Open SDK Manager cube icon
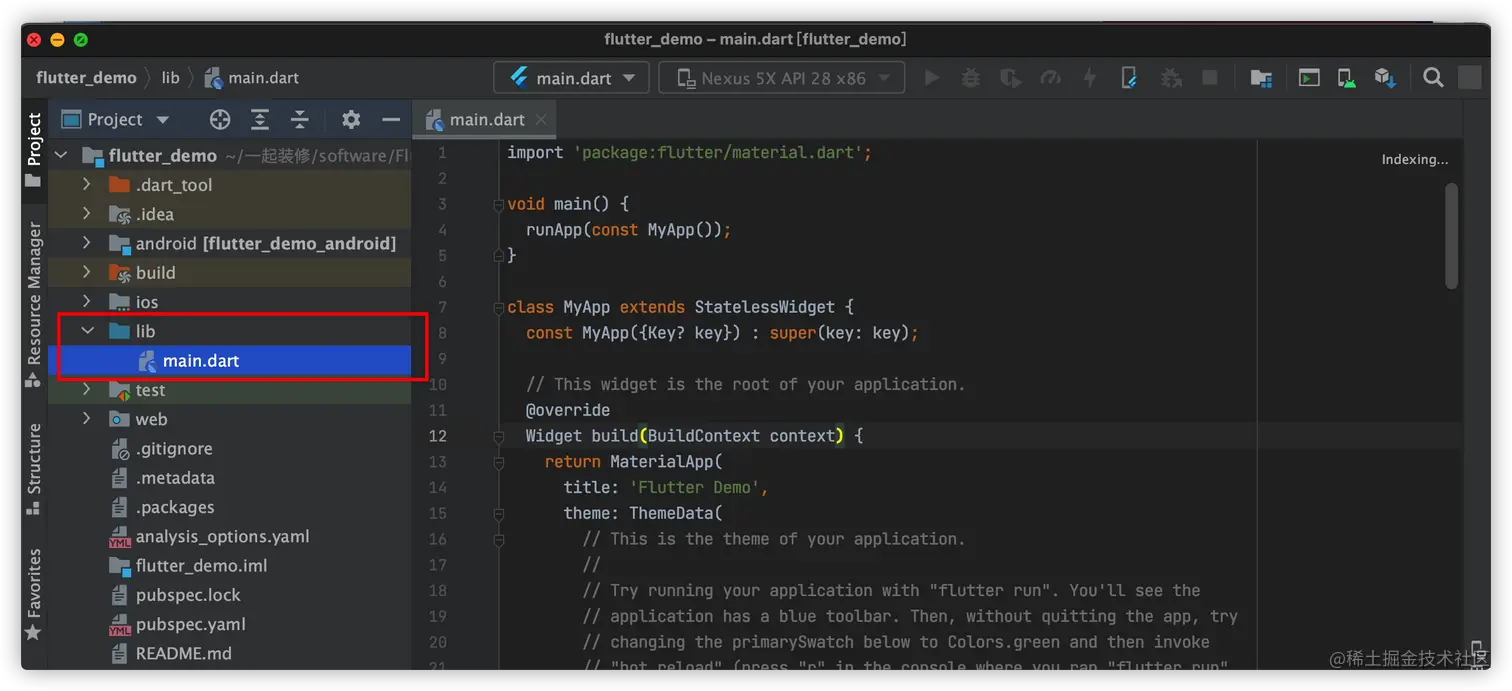Image resolution: width=1512 pixels, height=691 pixels. point(1385,78)
